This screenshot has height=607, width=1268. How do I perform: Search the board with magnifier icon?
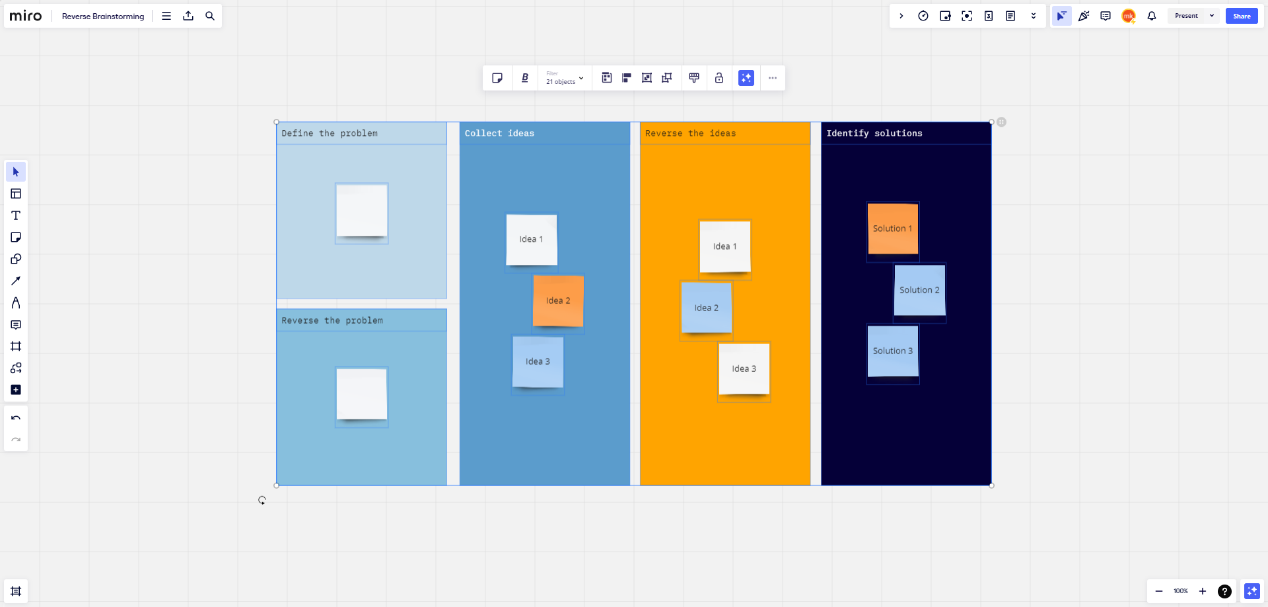[210, 16]
